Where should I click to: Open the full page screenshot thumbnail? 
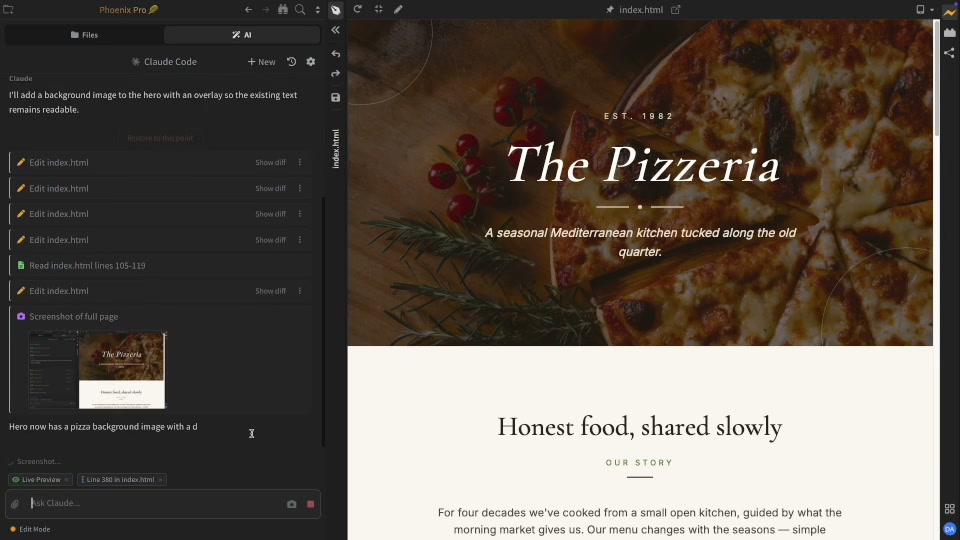(x=97, y=370)
